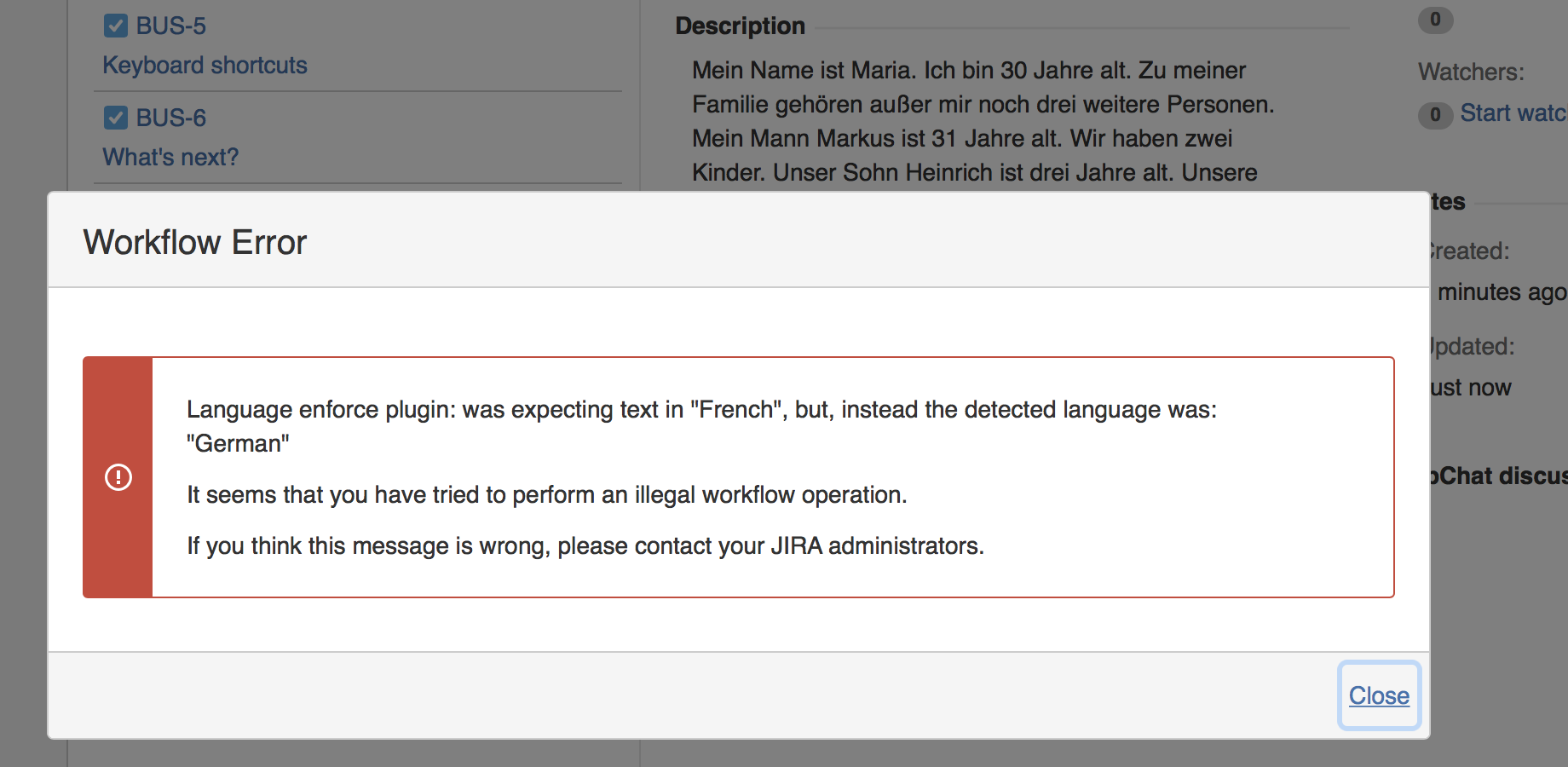
Task: Close the Workflow Error dialog
Action: (1378, 695)
